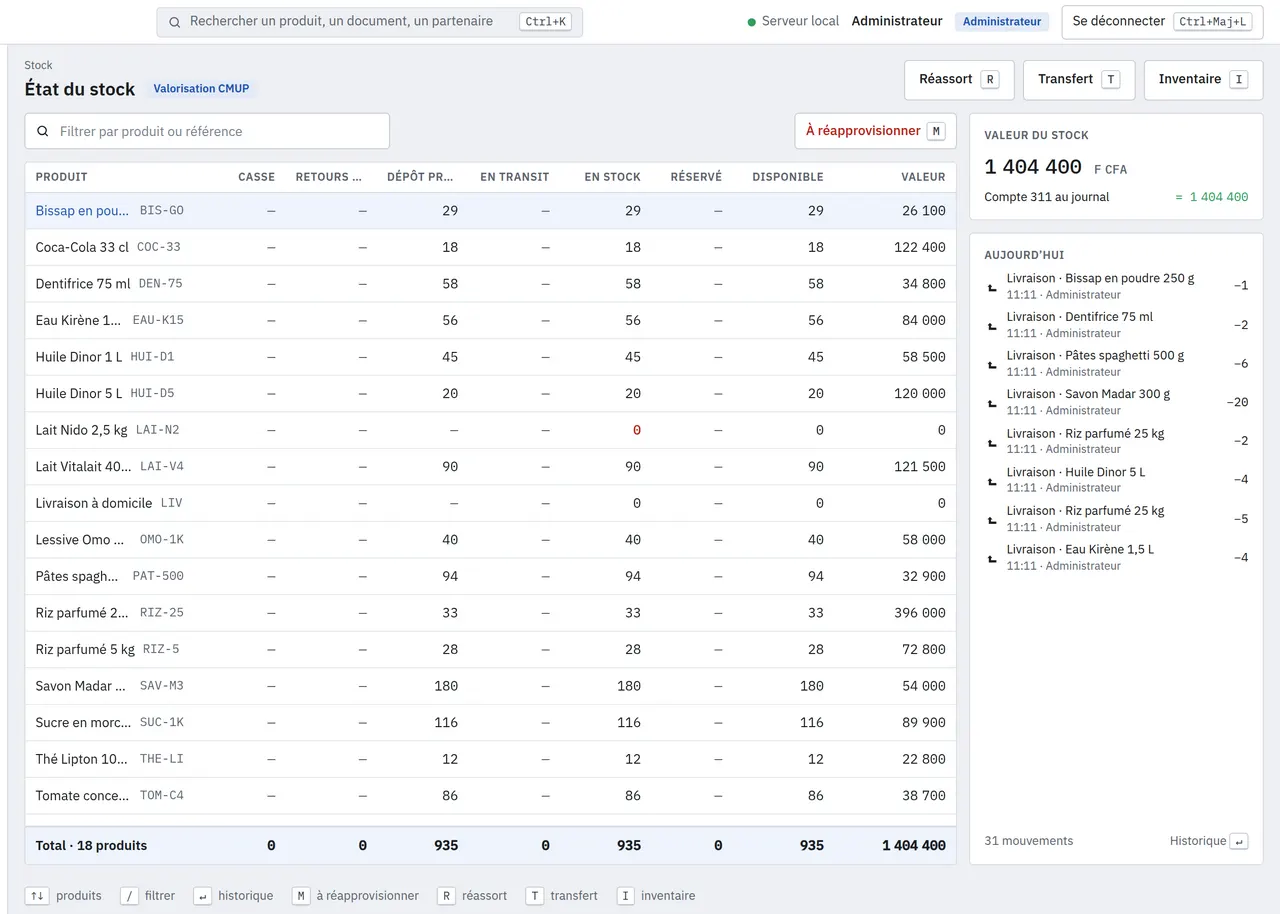This screenshot has height=914, width=1280.
Task: Select the Huile Dinor 5 L row
Action: pos(490,393)
